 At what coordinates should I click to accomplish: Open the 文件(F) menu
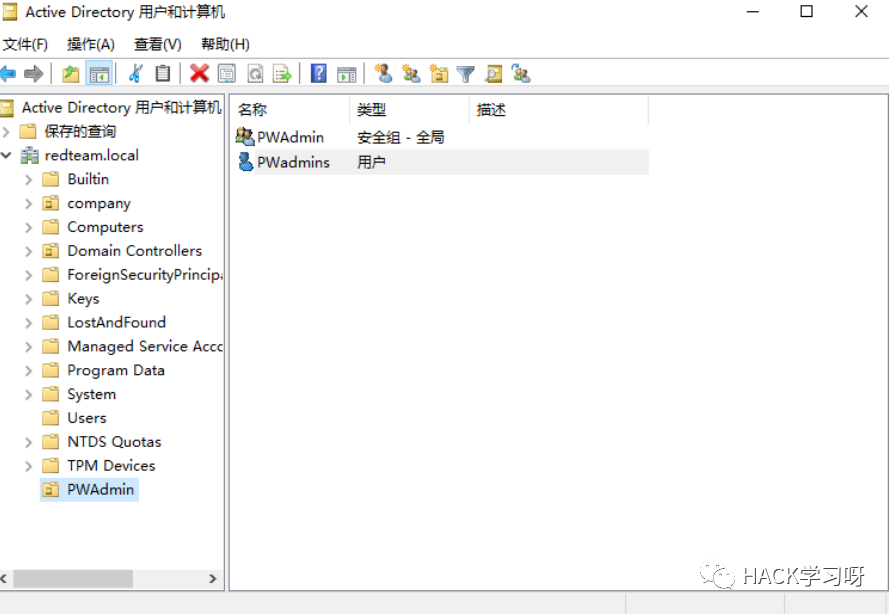click(25, 44)
